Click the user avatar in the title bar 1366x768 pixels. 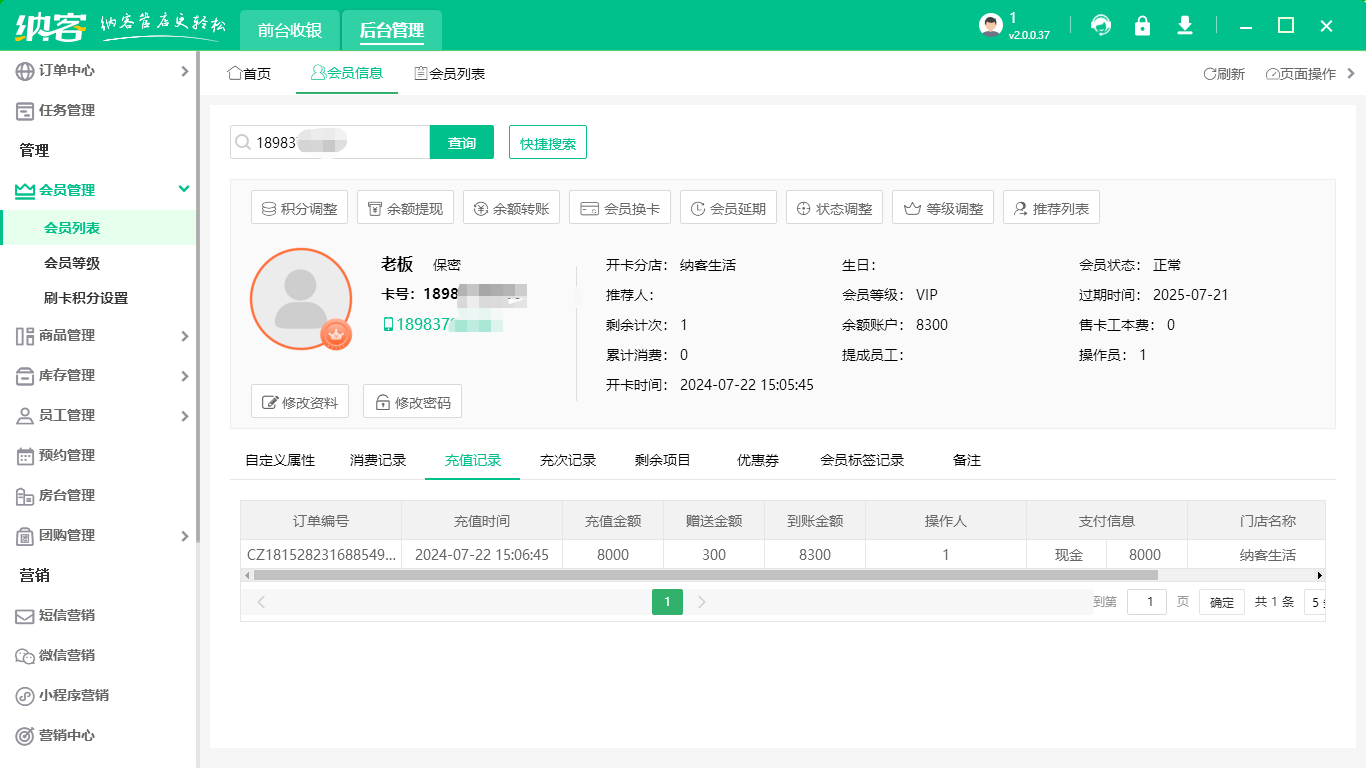[x=989, y=25]
